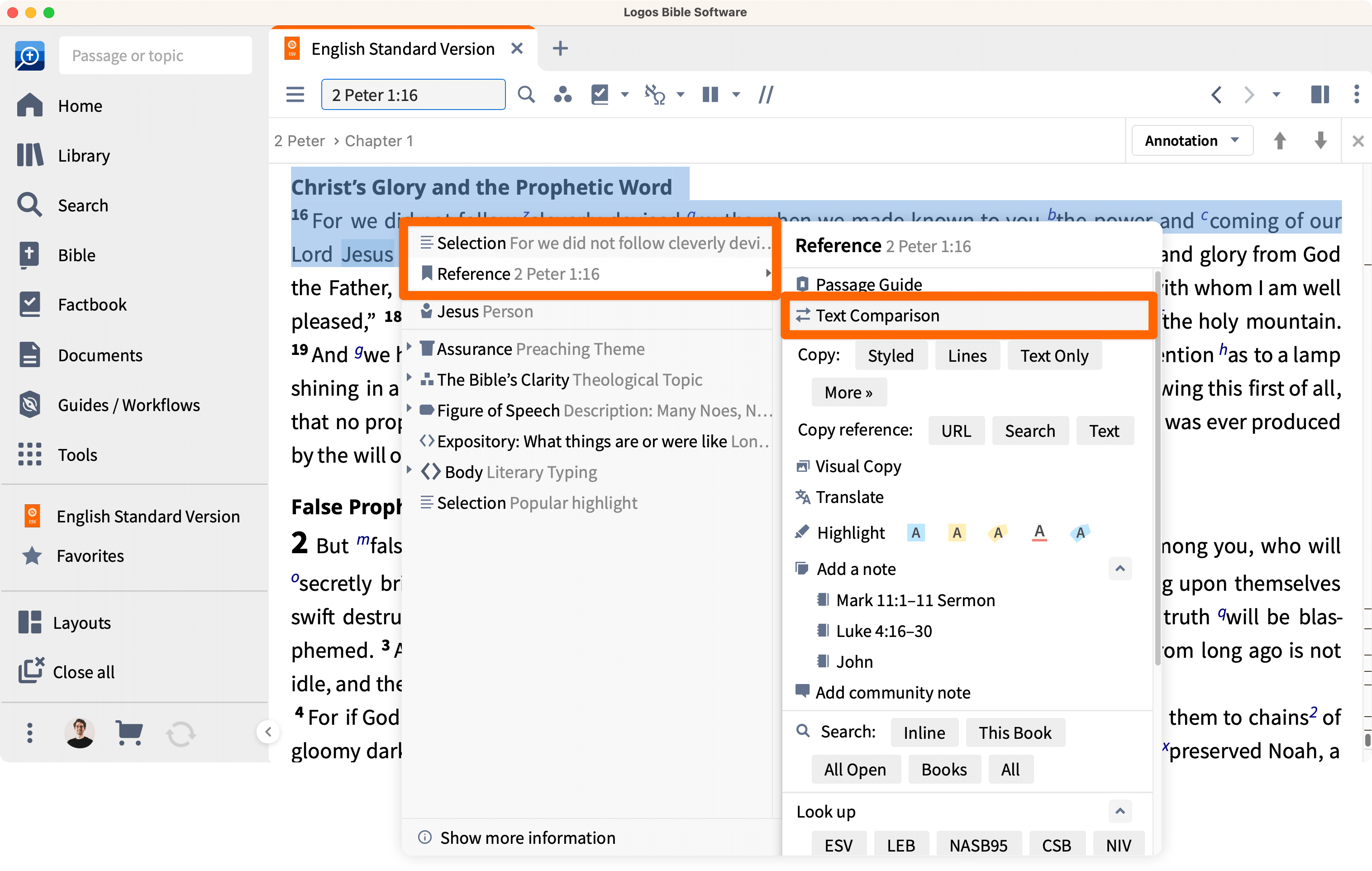This screenshot has width=1372, height=871.
Task: Open the sidebar more options dots
Action: tap(29, 732)
